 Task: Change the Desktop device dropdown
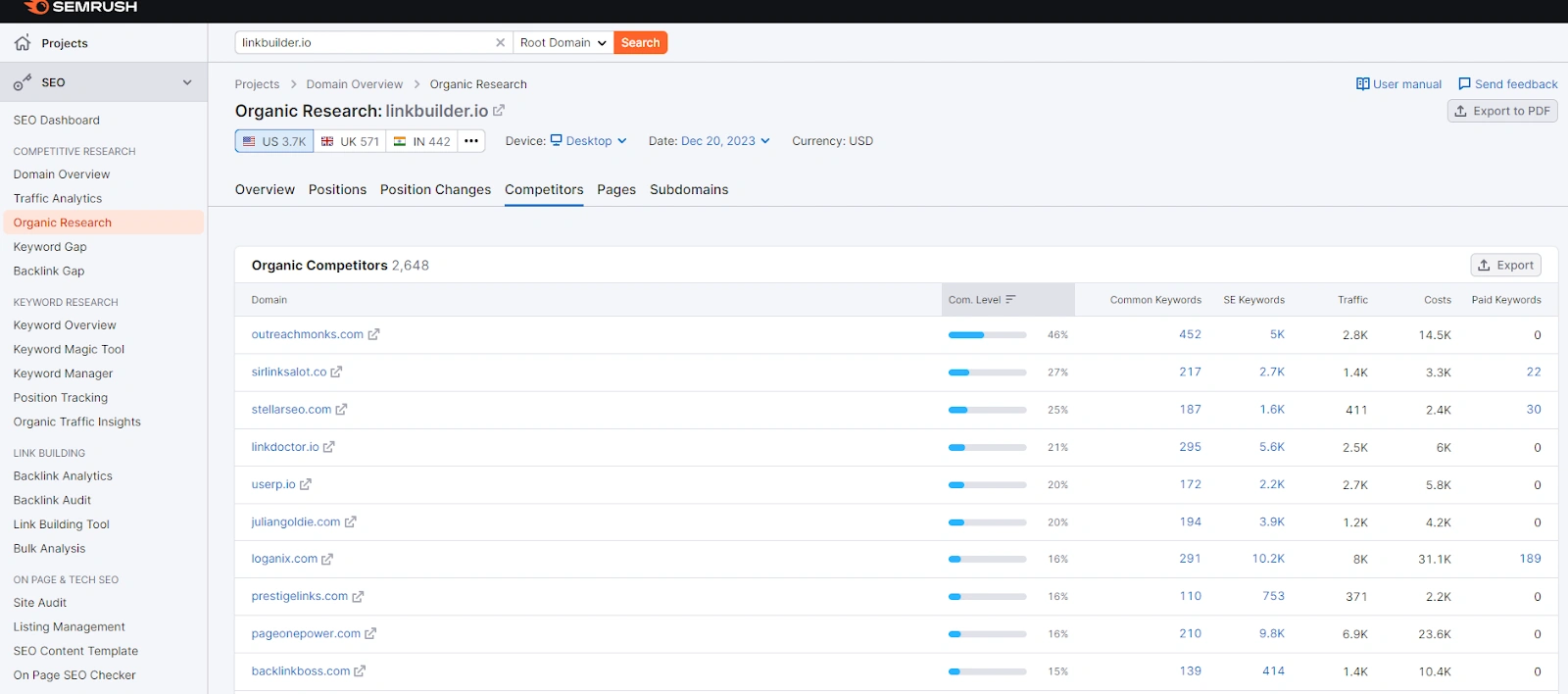588,141
